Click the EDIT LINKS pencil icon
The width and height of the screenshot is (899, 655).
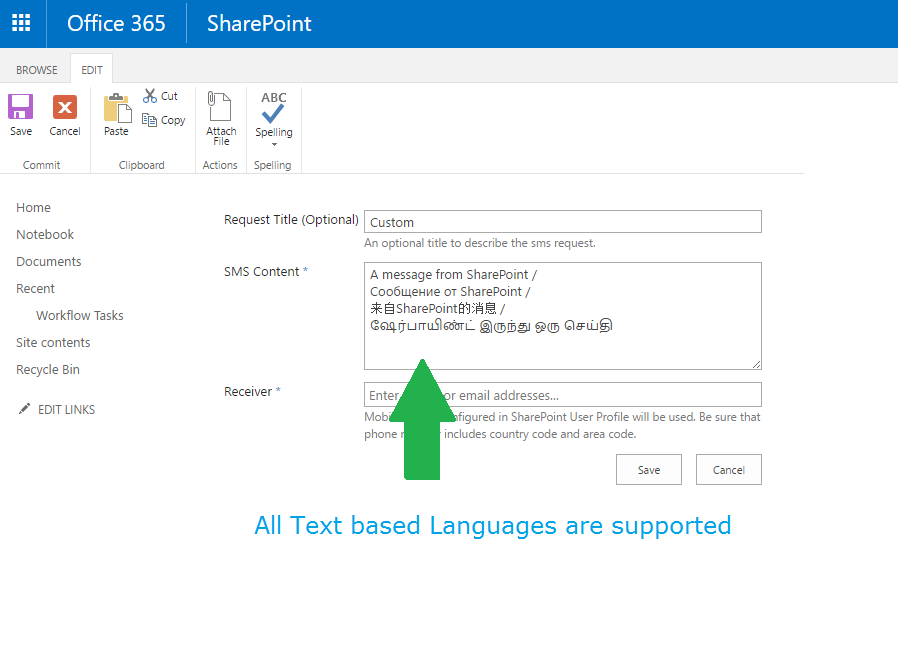[24, 408]
